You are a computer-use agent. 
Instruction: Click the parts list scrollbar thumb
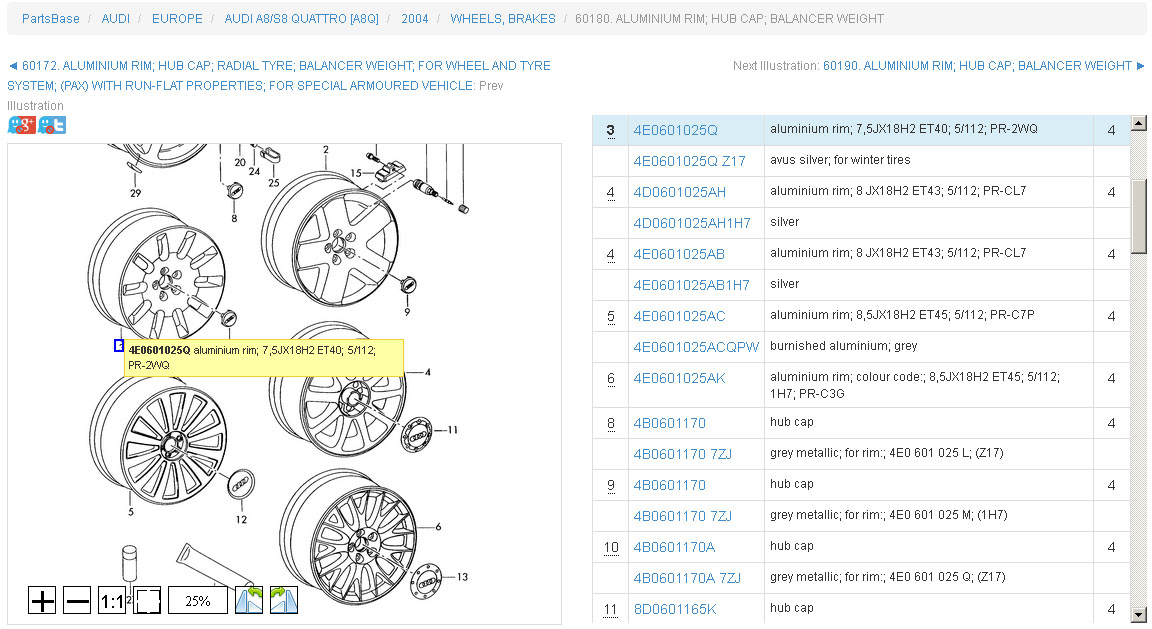pos(1139,217)
